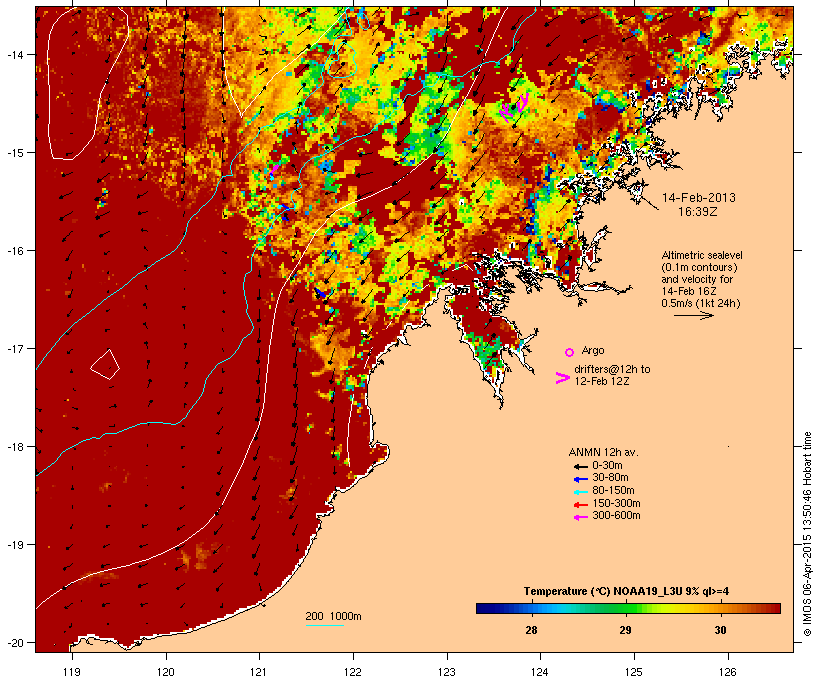The width and height of the screenshot is (820, 680).
Task: Click the longitude label 119
Action: tap(72, 672)
